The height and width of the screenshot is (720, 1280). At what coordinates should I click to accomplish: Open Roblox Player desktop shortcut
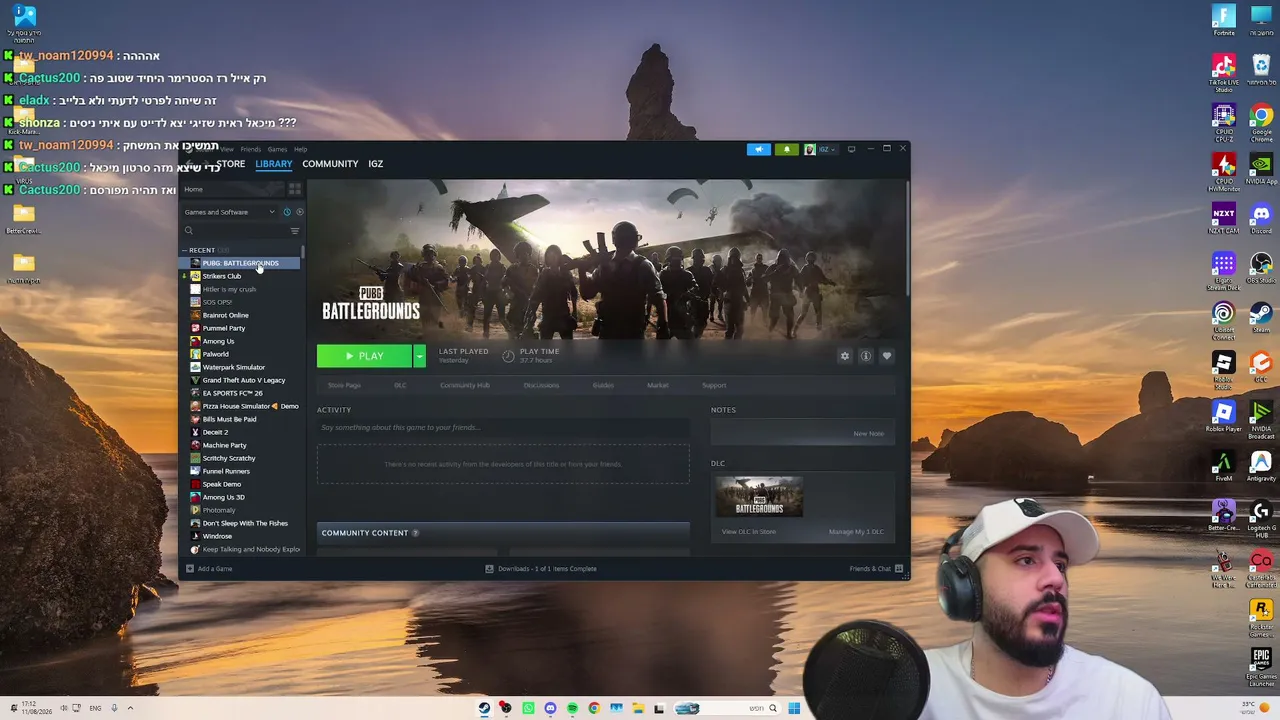click(1224, 416)
